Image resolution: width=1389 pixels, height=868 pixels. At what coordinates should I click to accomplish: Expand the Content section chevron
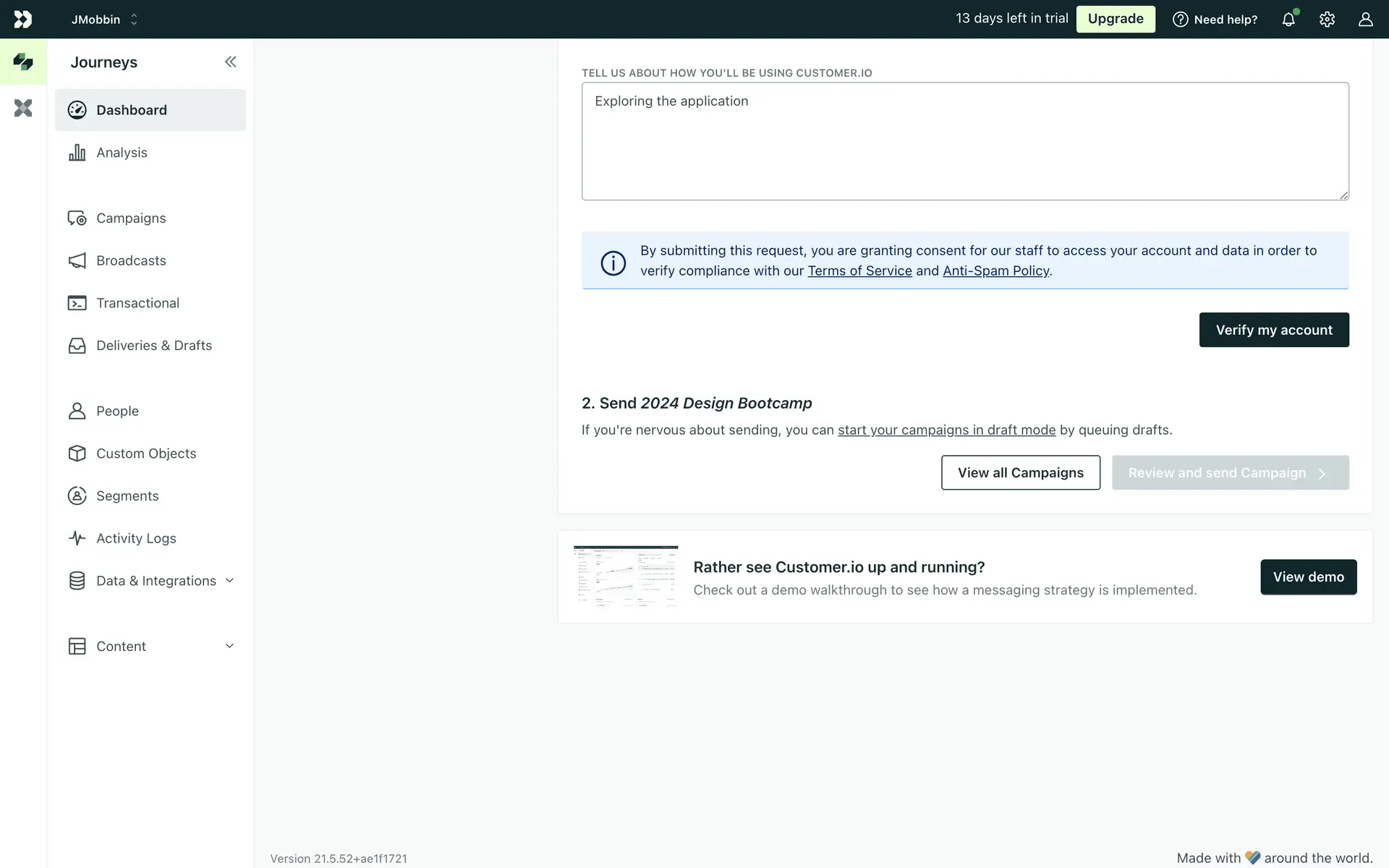[229, 646]
